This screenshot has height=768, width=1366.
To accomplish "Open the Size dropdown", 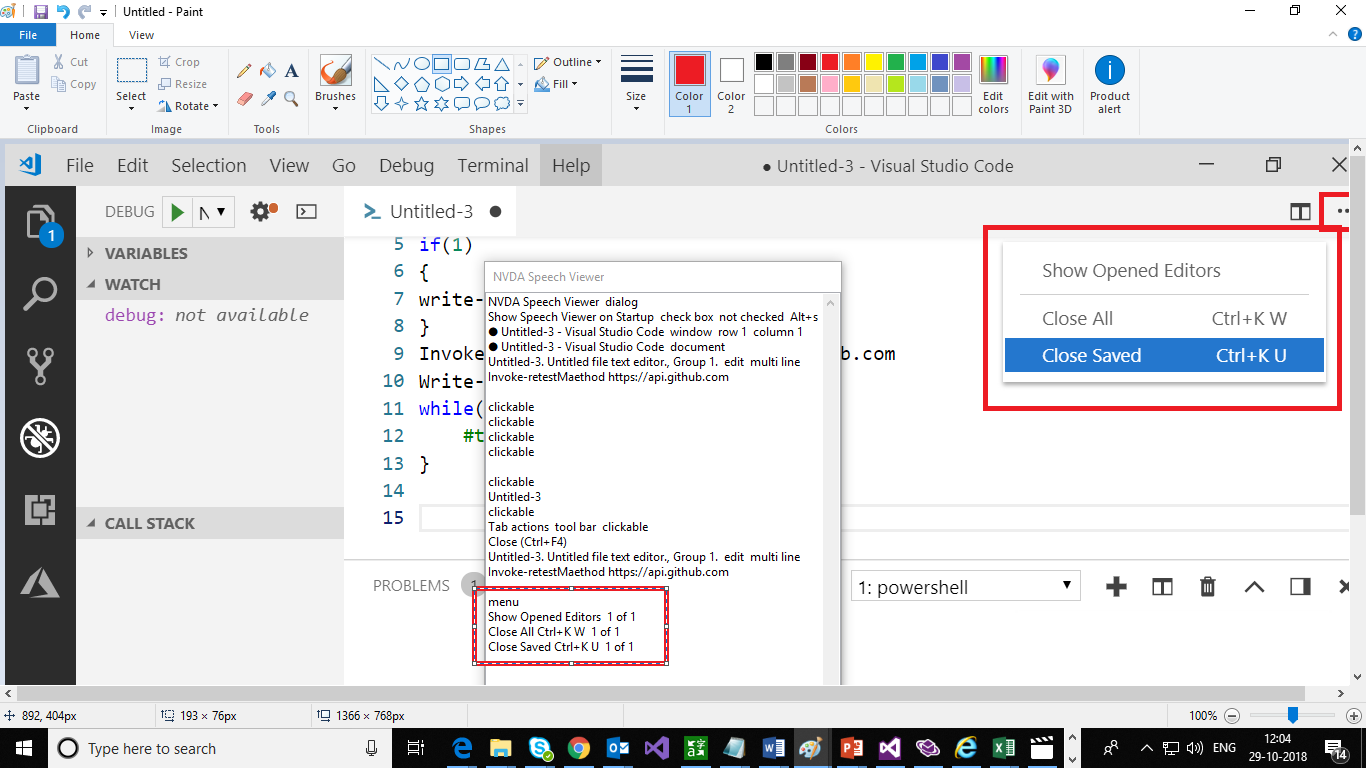I will pos(637,84).
